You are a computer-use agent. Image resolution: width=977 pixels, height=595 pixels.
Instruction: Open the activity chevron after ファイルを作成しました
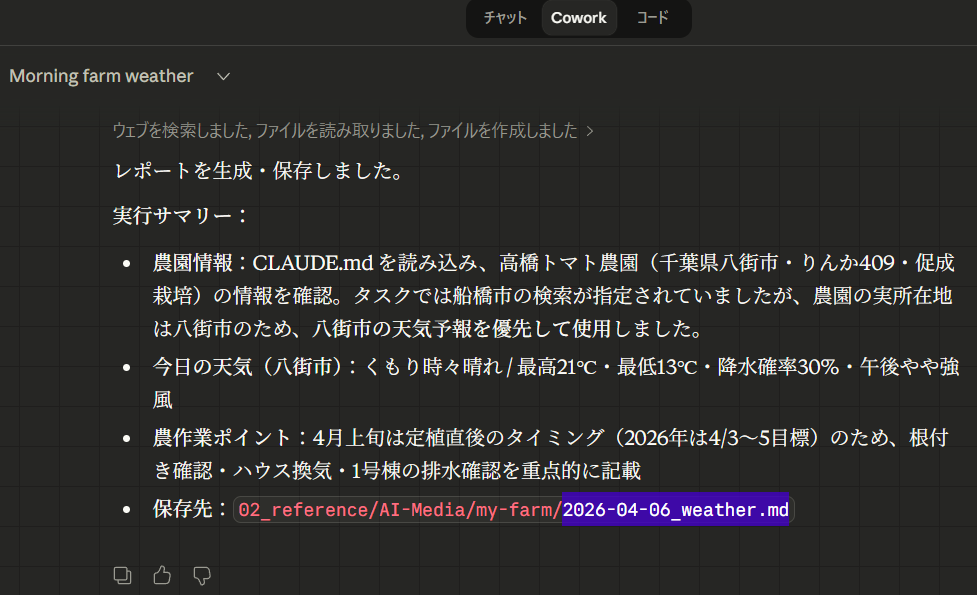[x=588, y=130]
